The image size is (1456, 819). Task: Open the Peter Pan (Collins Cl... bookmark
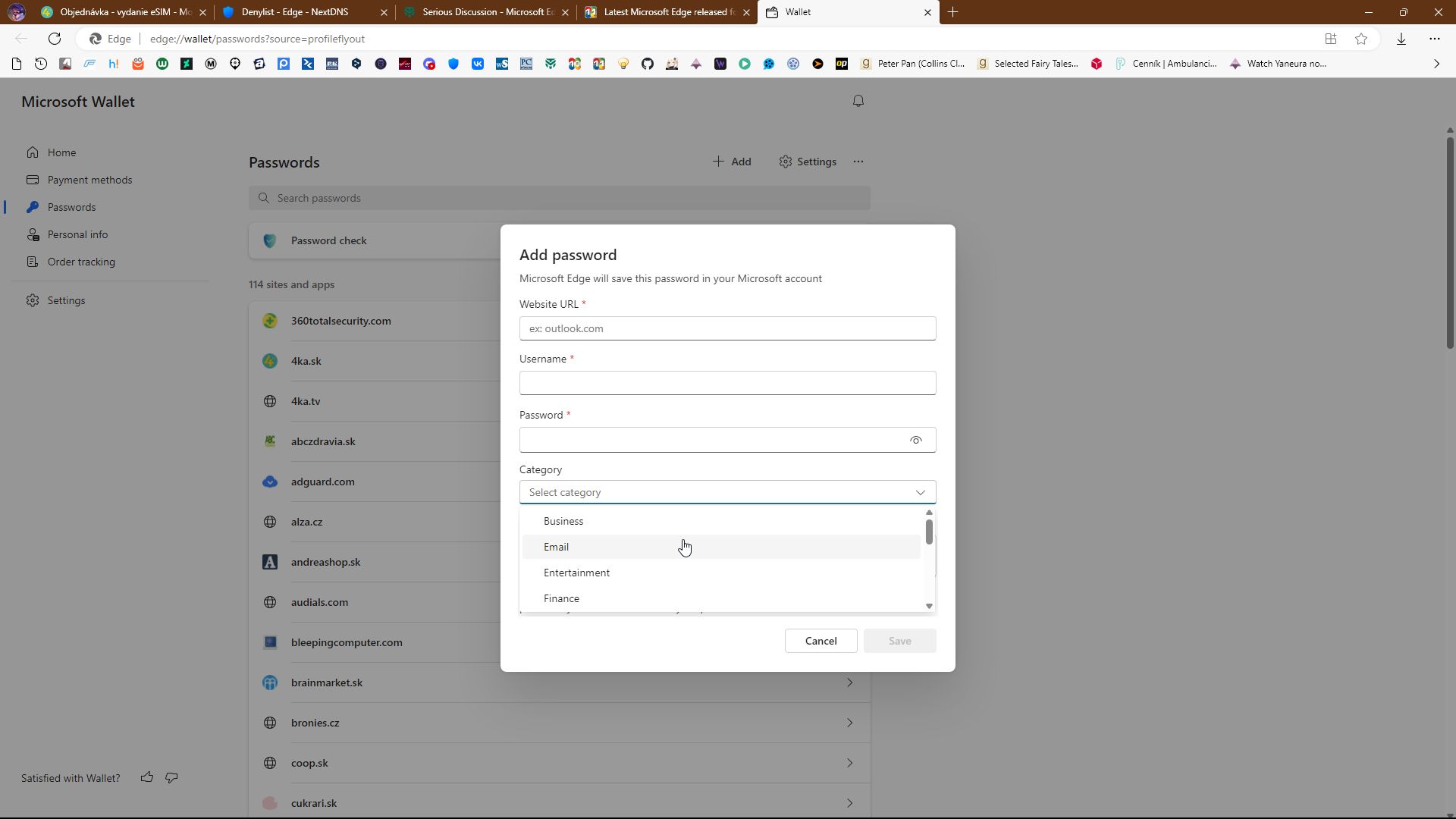[x=912, y=64]
